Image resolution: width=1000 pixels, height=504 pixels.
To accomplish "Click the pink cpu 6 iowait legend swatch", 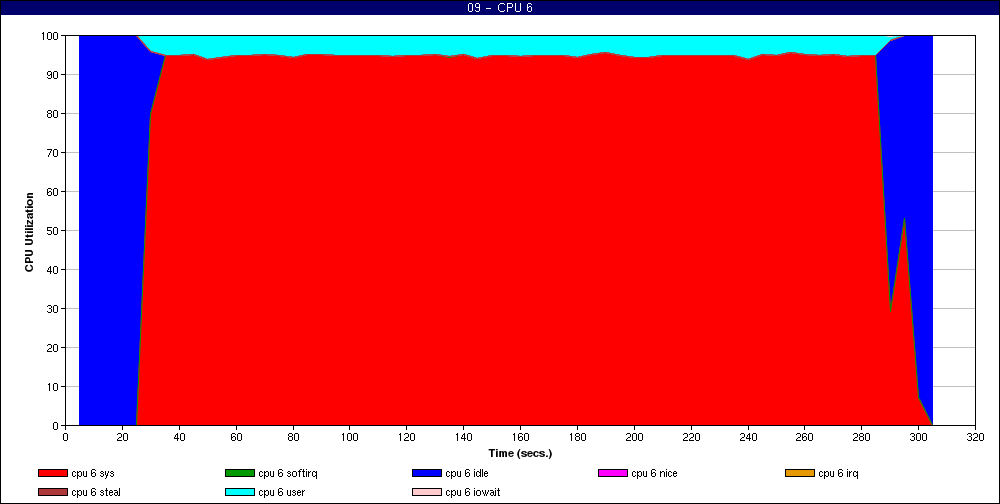I will click(426, 493).
